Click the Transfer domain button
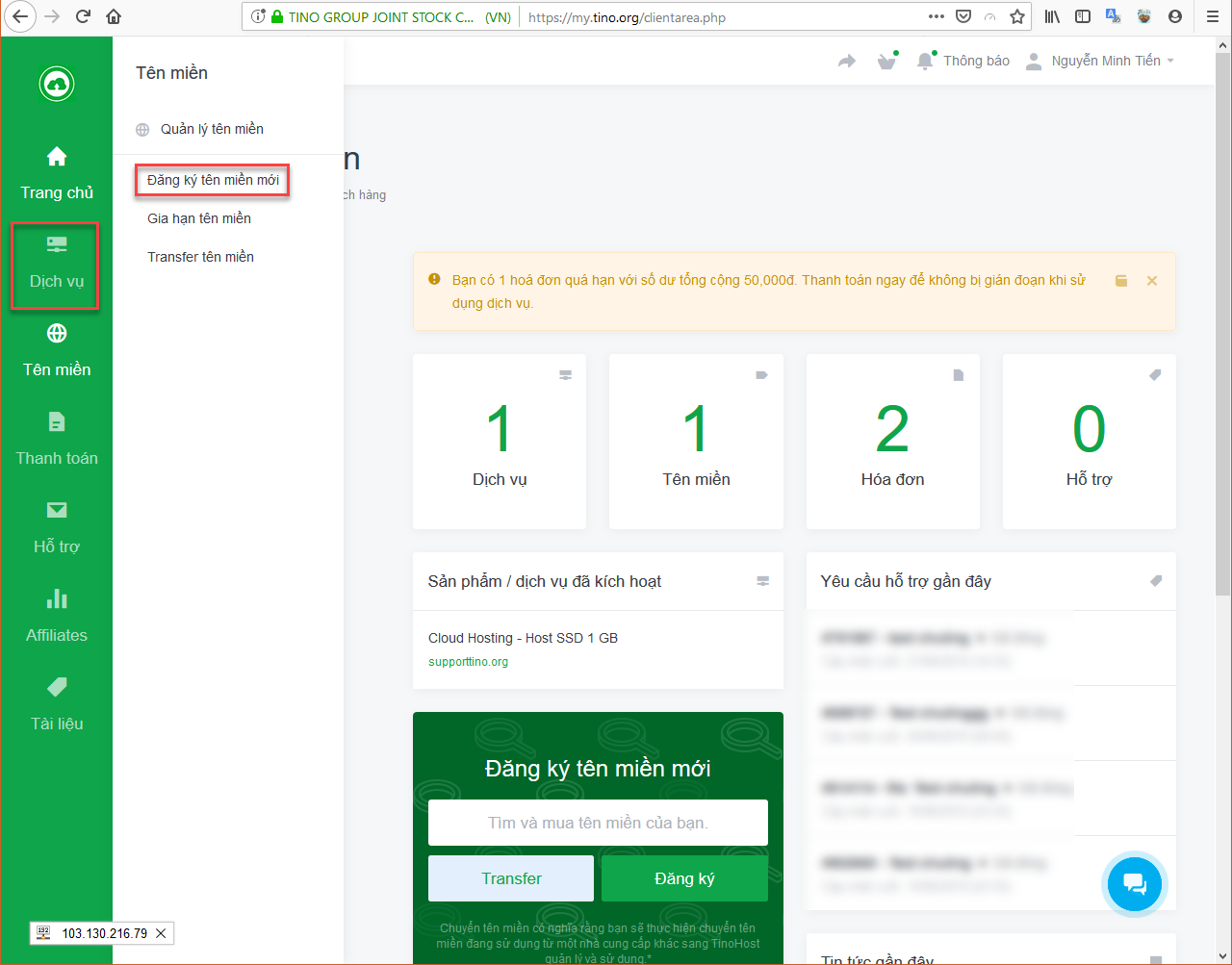The image size is (1232, 965). 511,878
